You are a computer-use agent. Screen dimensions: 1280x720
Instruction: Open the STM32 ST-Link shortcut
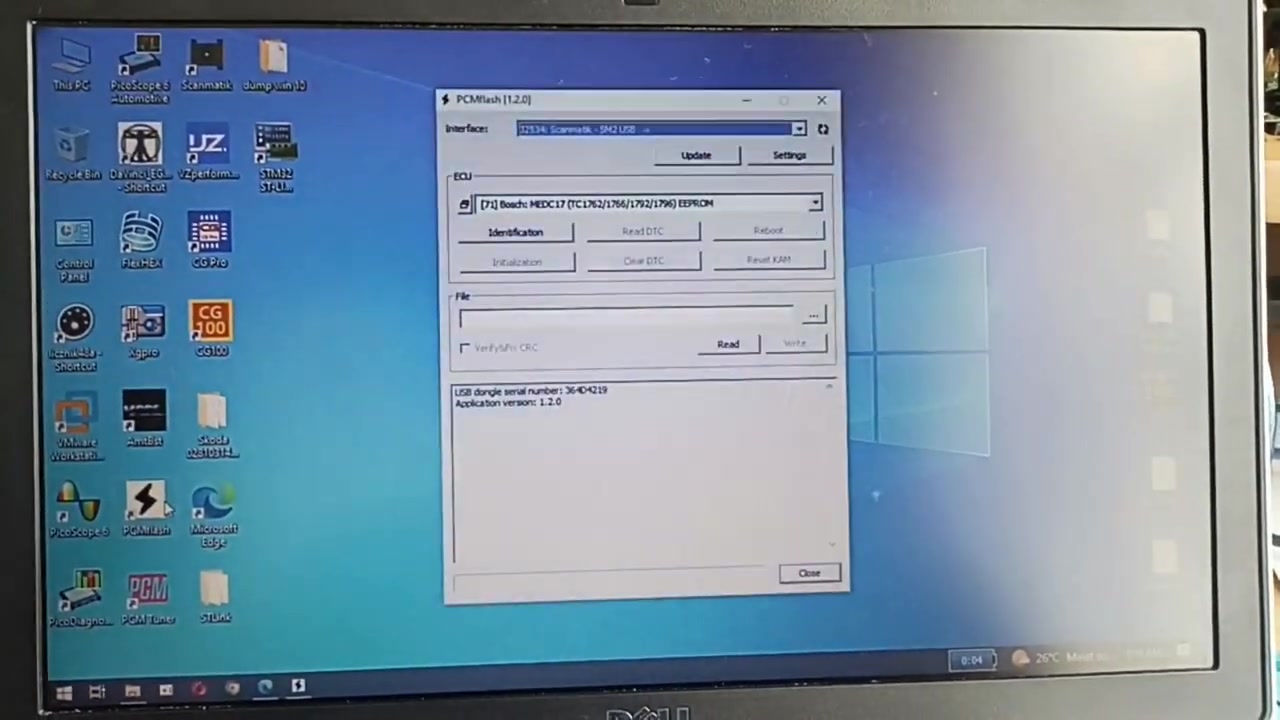(x=275, y=158)
